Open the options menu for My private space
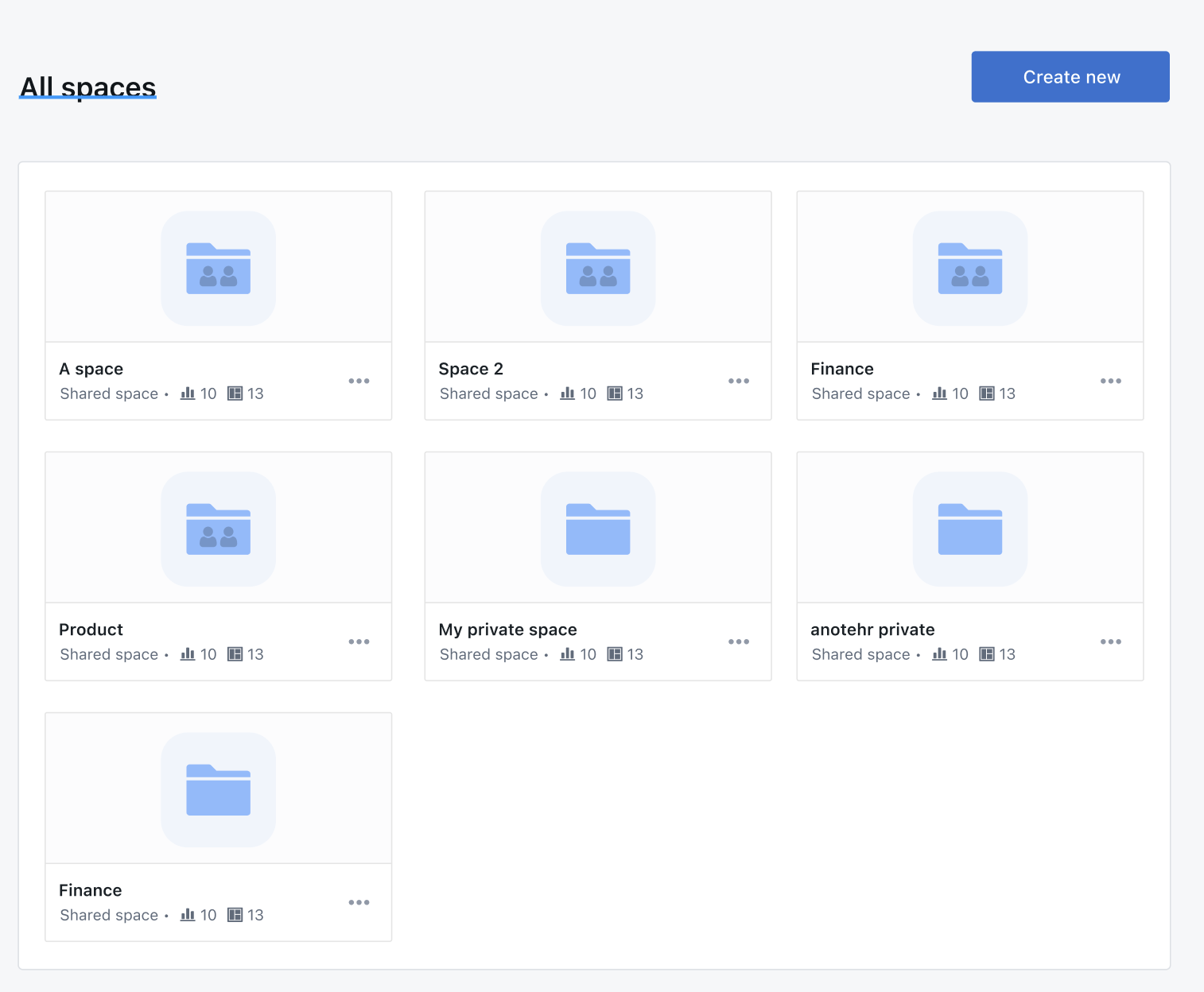Screen dimensions: 1204x992 pos(739,641)
